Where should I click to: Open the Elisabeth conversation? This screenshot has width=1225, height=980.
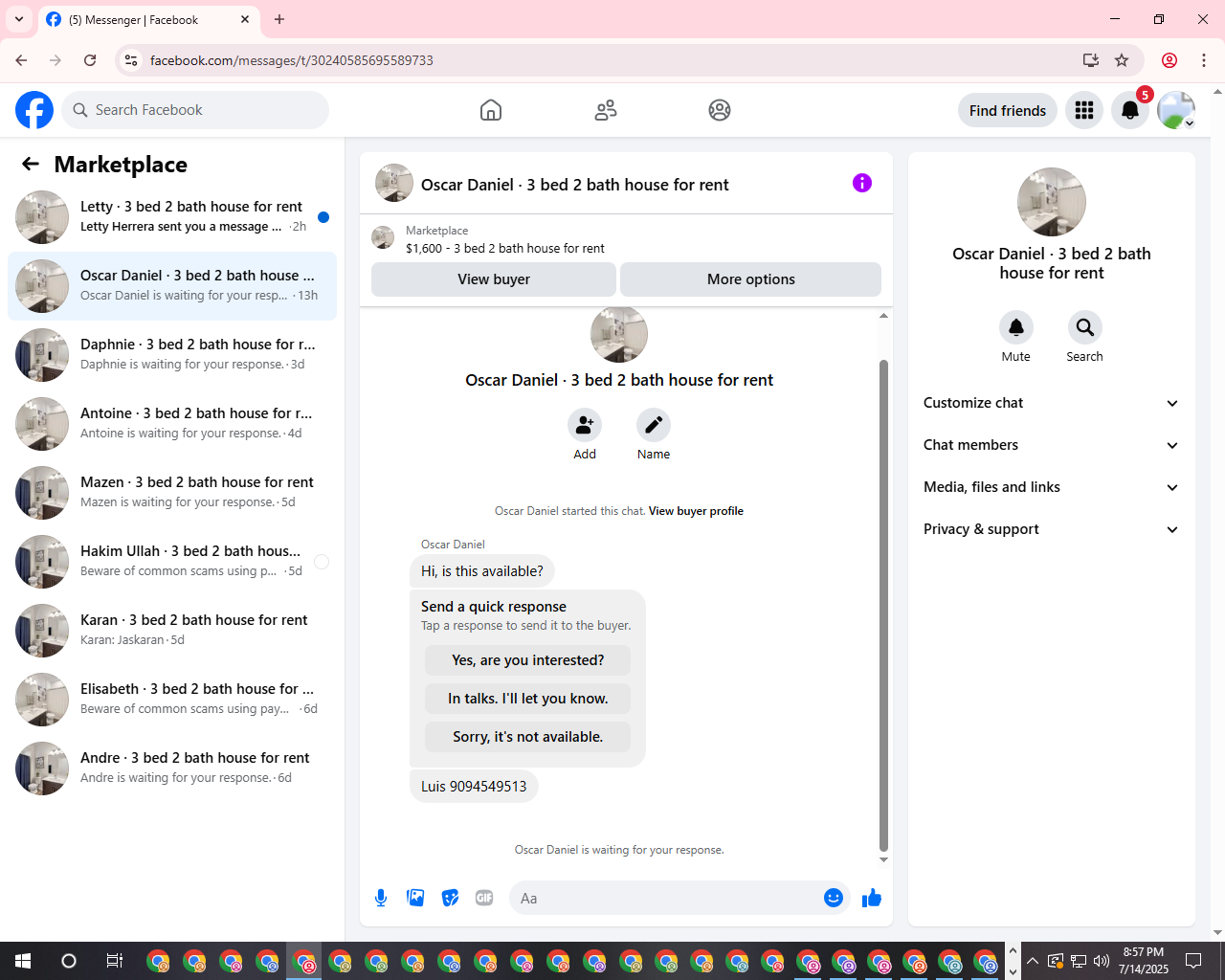[x=172, y=700]
